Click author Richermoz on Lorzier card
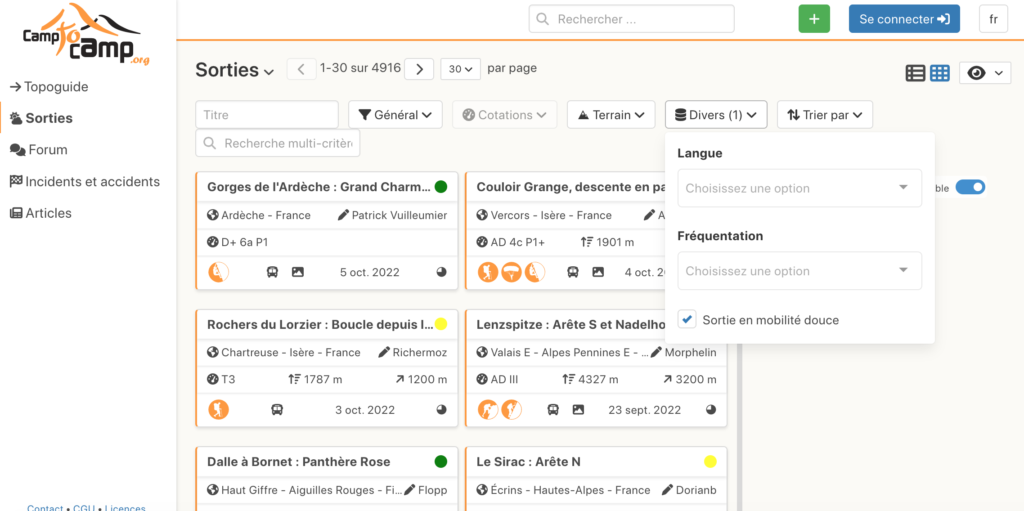 420,352
